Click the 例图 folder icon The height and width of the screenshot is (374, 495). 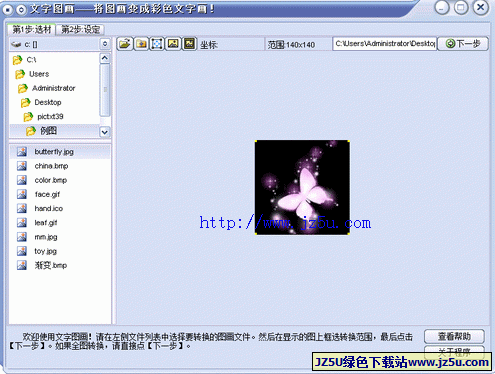[31, 131]
